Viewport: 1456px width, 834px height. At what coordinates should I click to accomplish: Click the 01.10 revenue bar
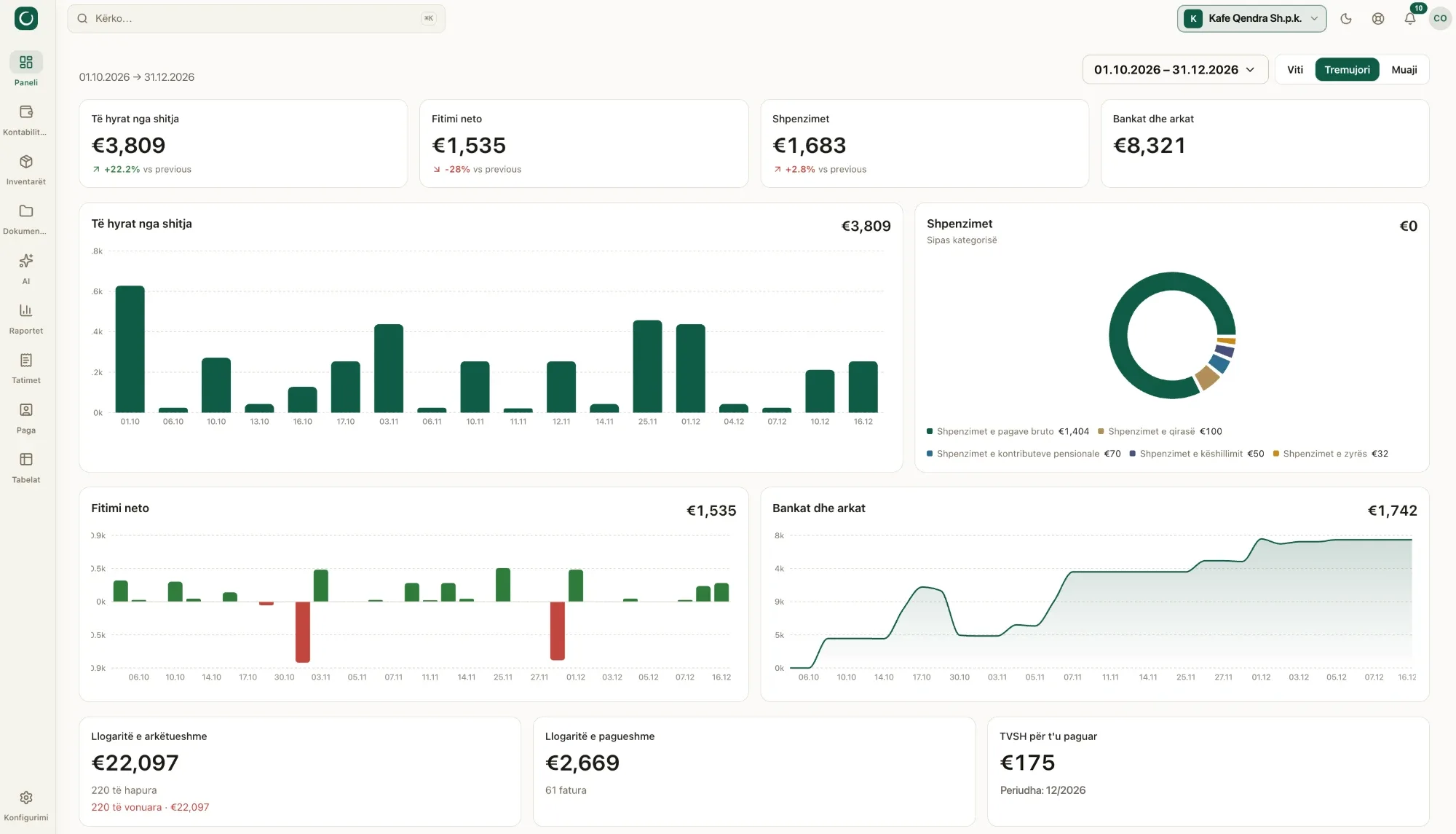[x=130, y=350]
